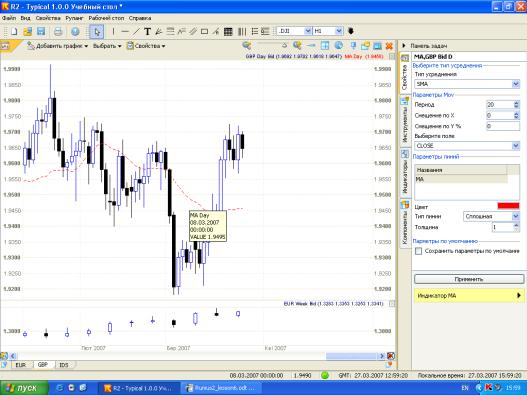The width and height of the screenshot is (527, 396).
Task: Click the Применить button
Action: pos(469,279)
